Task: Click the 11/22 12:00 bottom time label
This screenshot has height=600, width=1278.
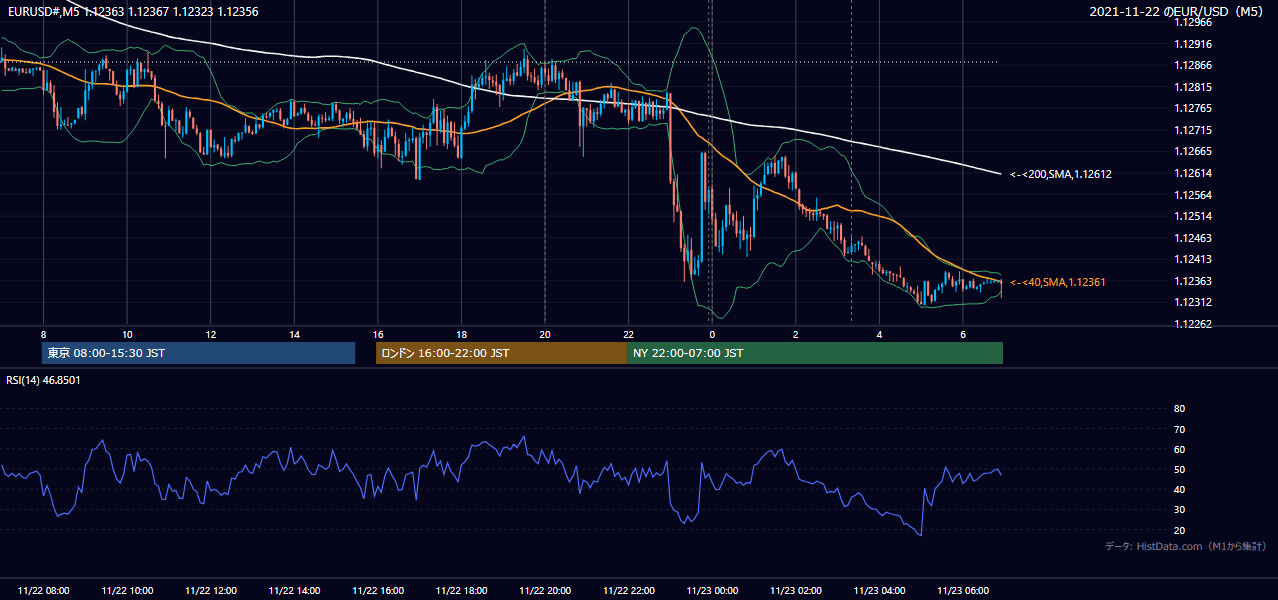Action: [211, 591]
